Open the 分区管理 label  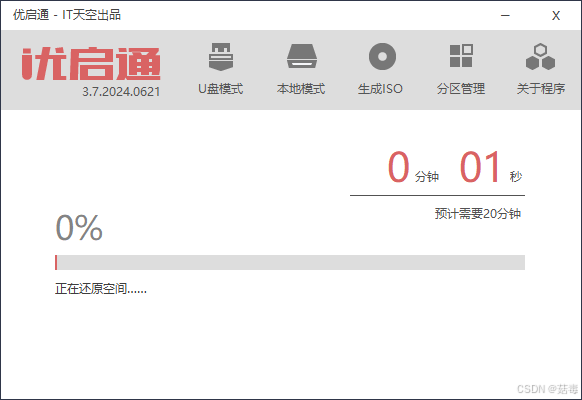[x=461, y=89]
